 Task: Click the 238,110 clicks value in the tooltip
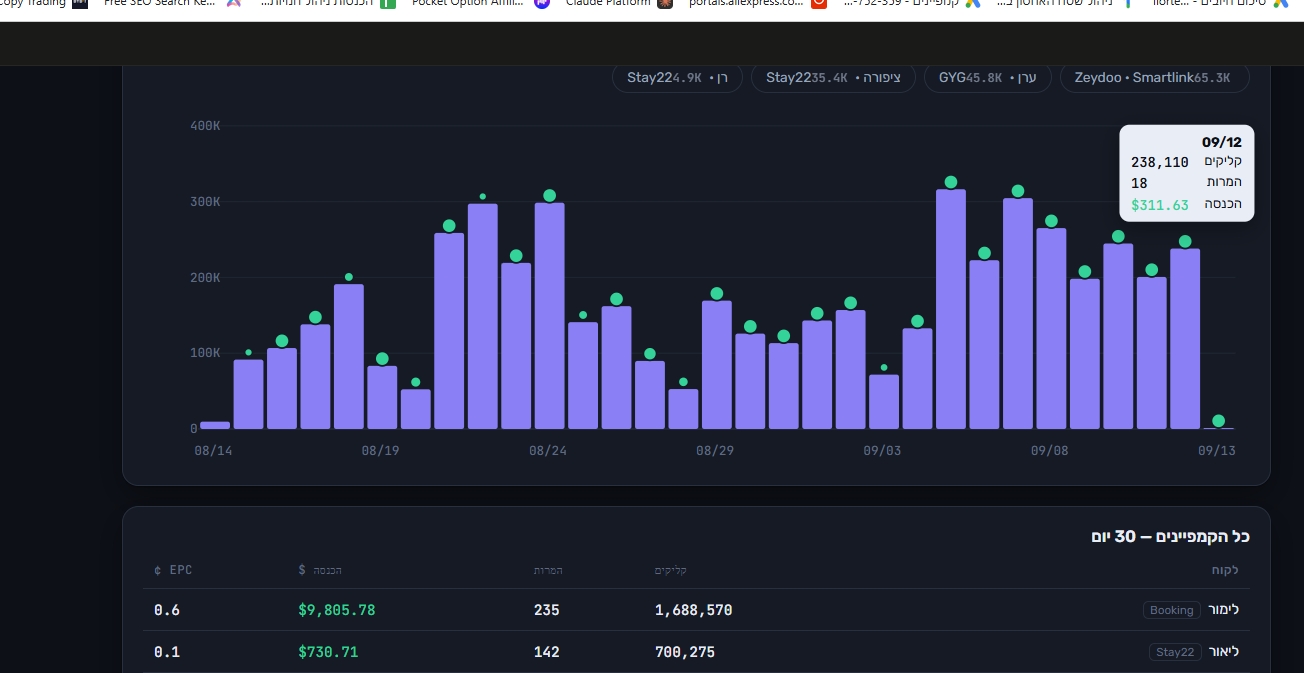(1160, 162)
